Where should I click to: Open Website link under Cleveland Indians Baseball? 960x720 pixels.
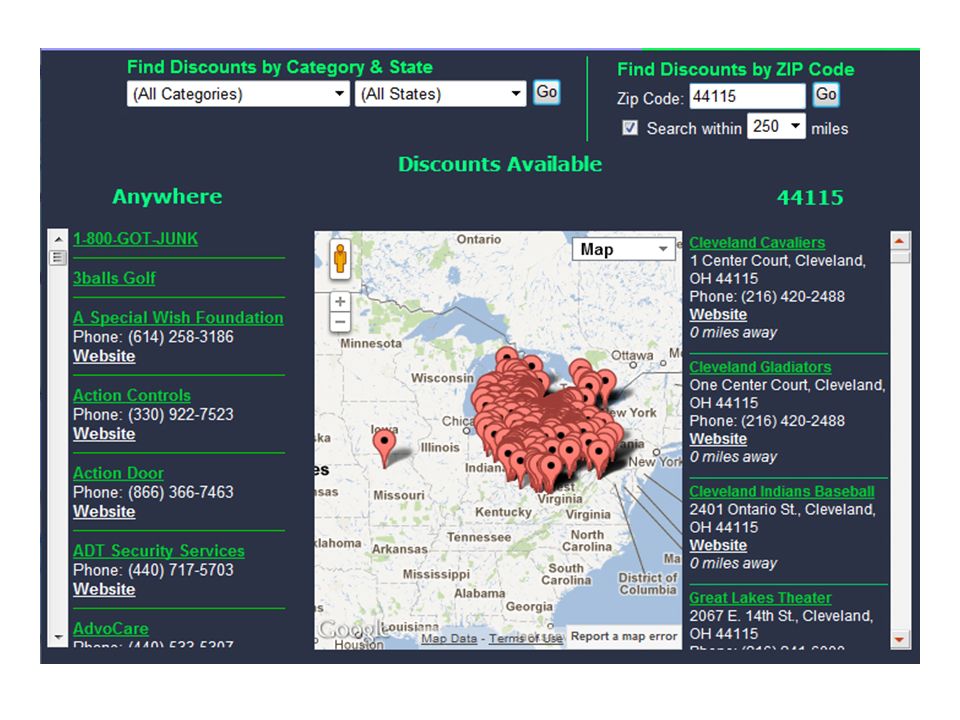point(718,546)
